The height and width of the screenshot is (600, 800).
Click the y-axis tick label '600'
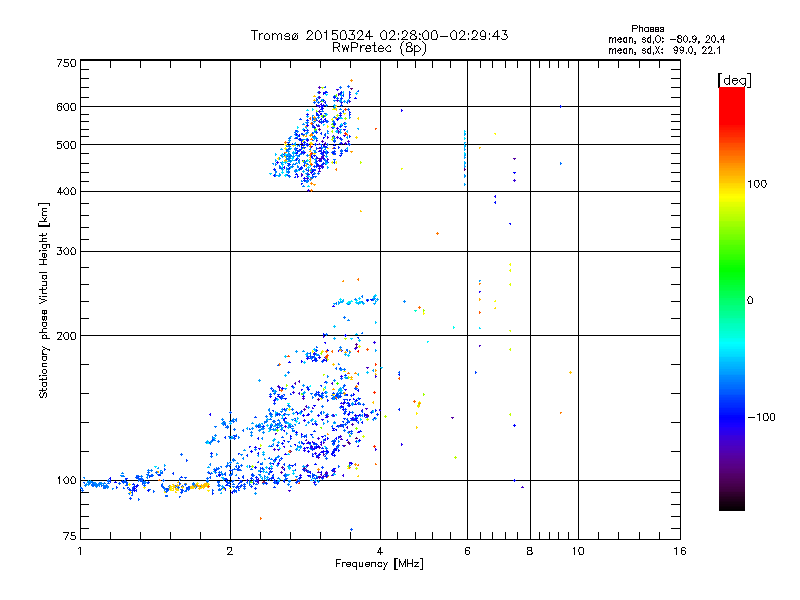[x=66, y=107]
